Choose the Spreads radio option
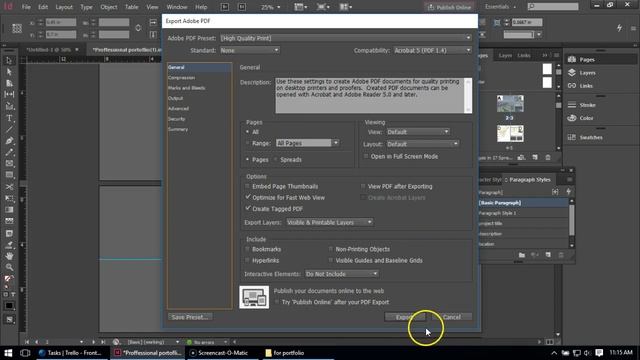This screenshot has height=360, width=640. pos(276,160)
